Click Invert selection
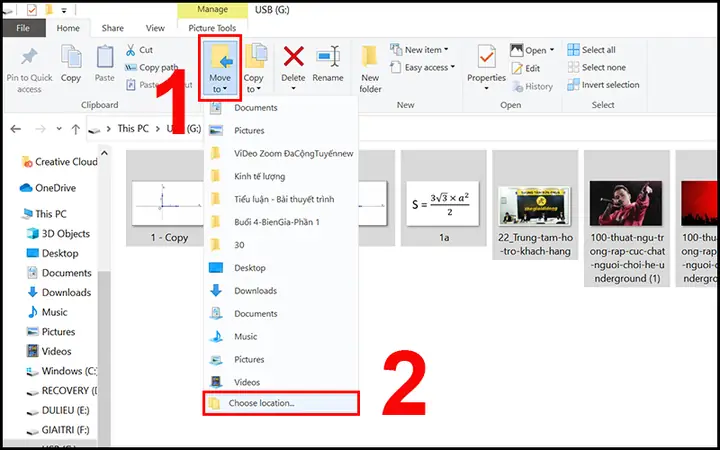The width and height of the screenshot is (720, 450). (603, 85)
